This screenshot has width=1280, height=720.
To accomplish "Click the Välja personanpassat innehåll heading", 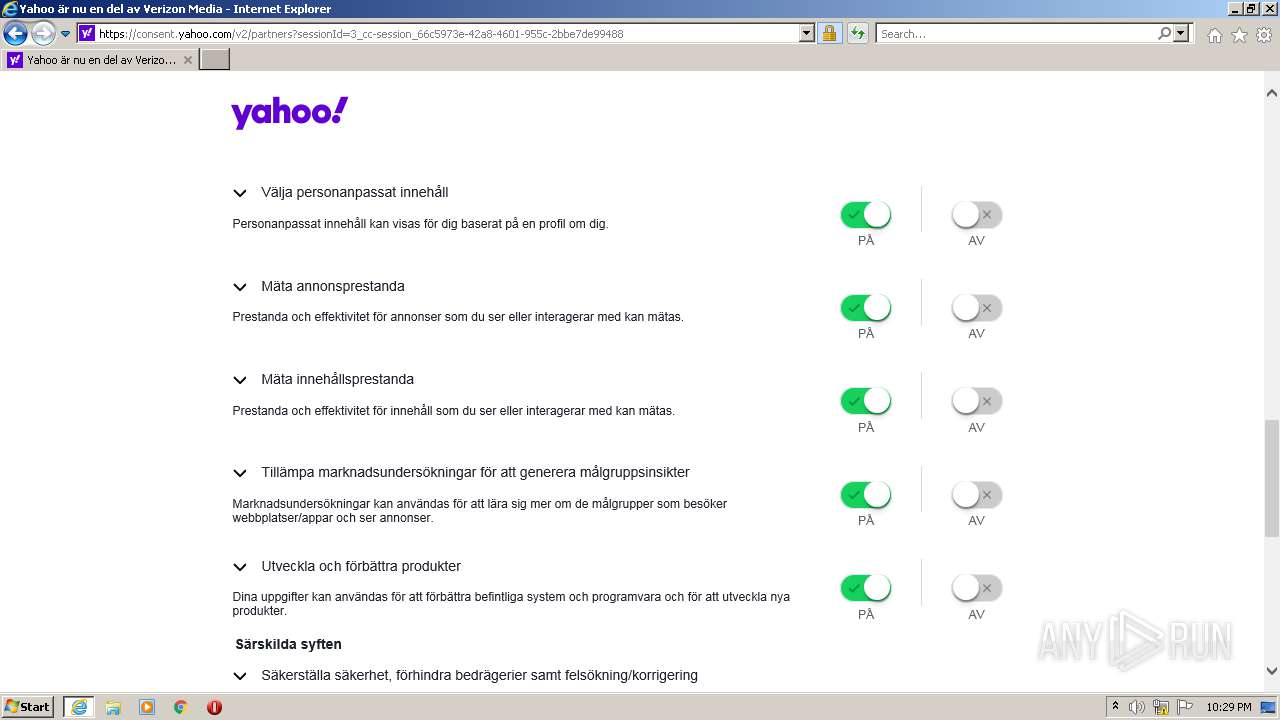I will pos(355,192).
